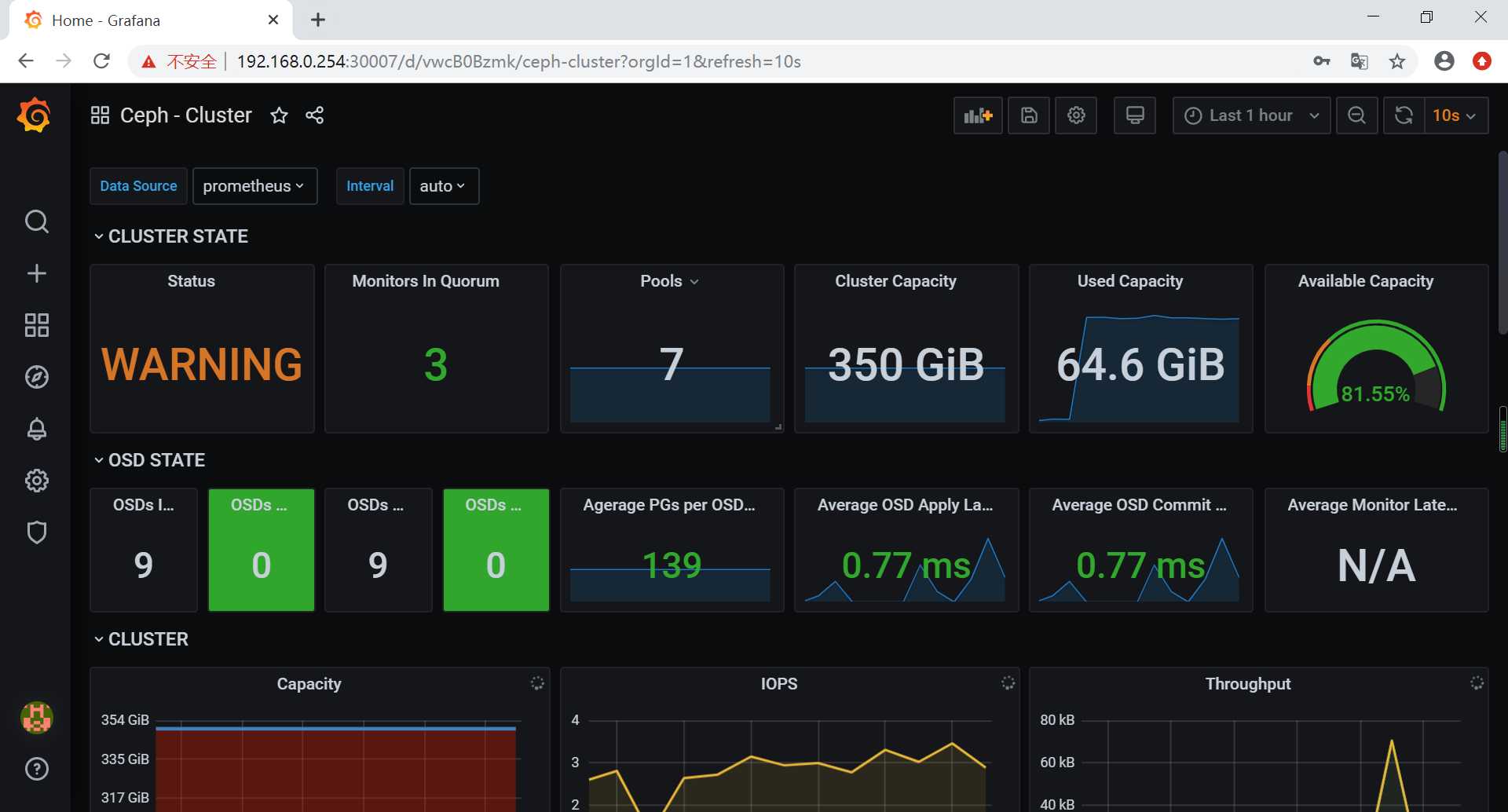
Task: Cycle view mode monitor icon
Action: click(x=1135, y=115)
